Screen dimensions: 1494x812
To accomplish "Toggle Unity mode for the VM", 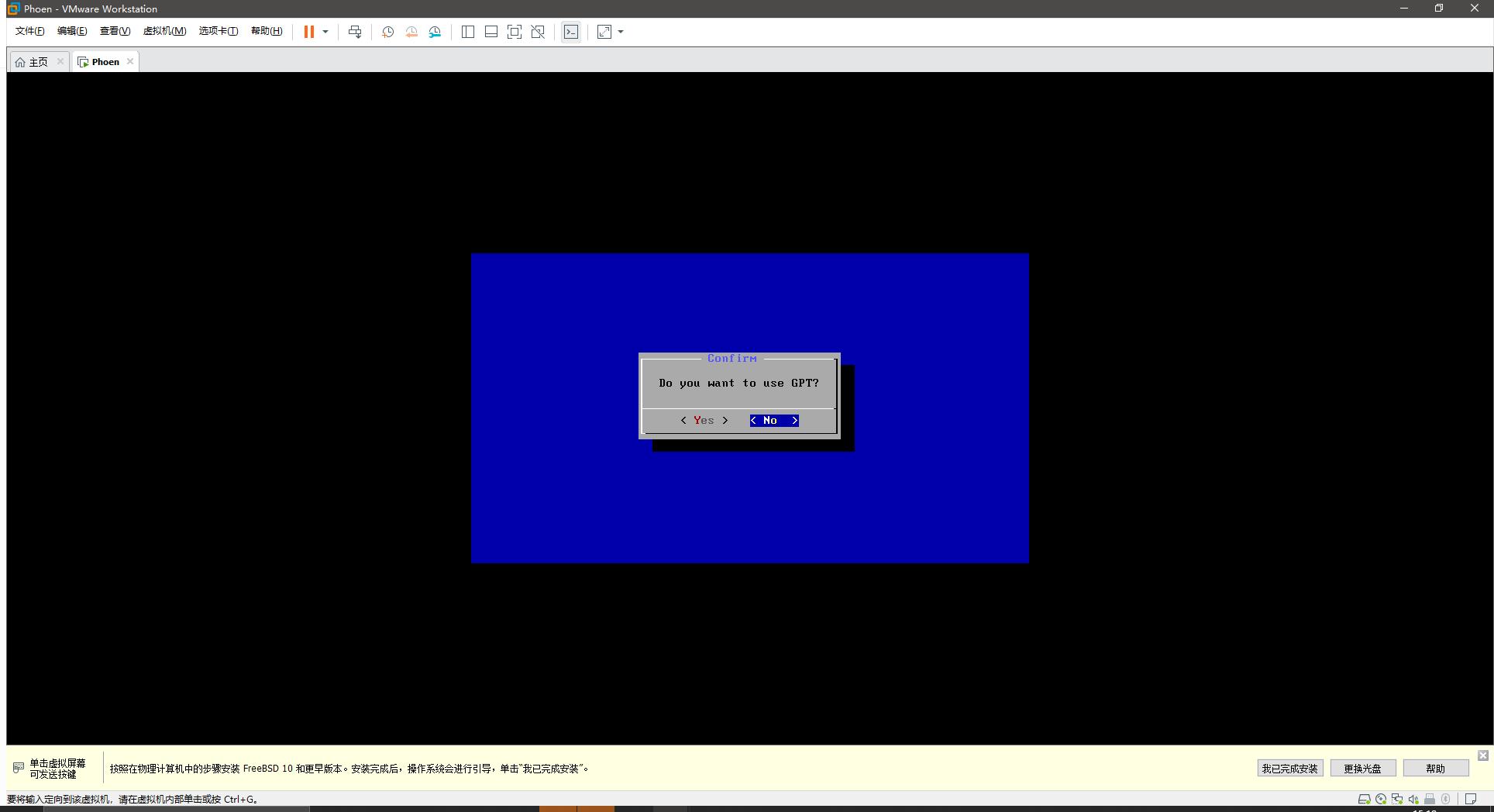I will (538, 32).
